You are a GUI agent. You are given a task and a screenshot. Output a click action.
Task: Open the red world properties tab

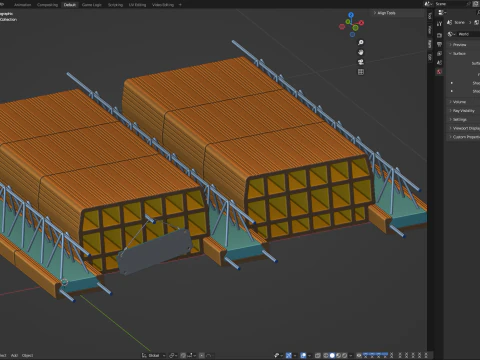click(439, 72)
